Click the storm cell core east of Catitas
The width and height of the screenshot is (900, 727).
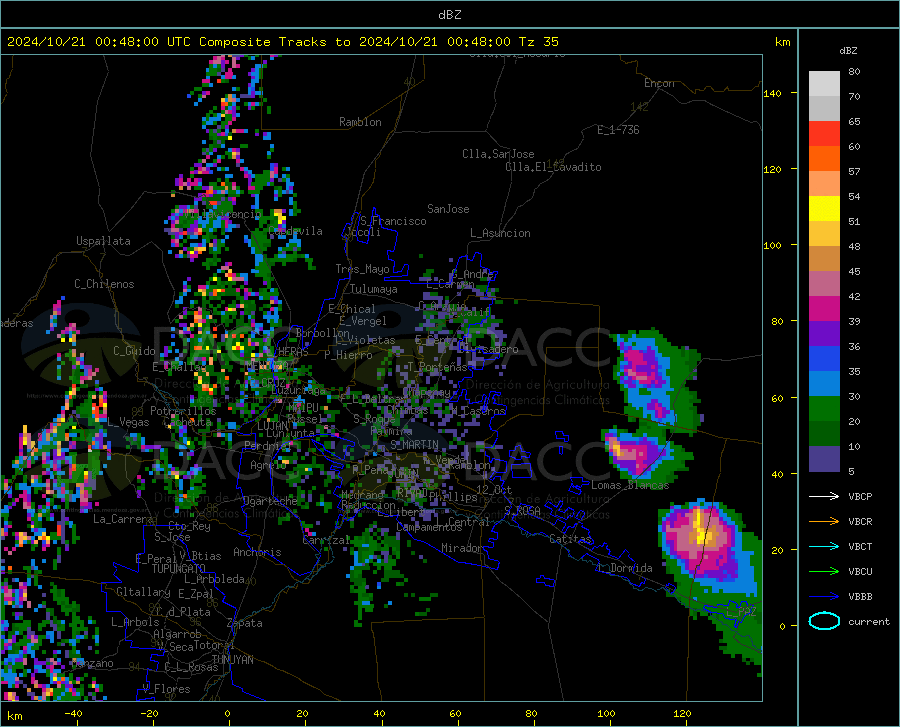point(701,535)
